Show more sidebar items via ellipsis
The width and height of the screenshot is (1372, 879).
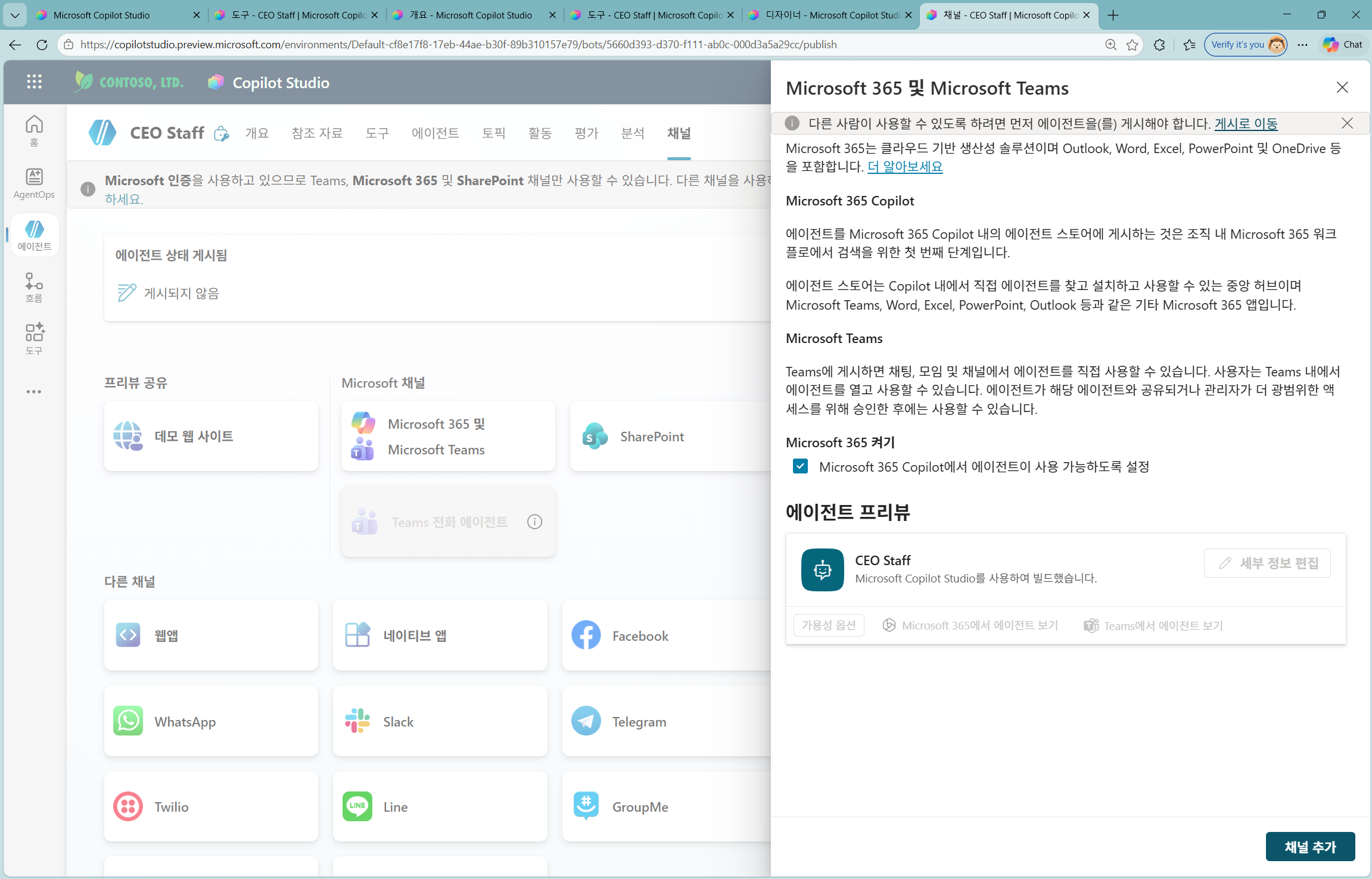pos(34,391)
